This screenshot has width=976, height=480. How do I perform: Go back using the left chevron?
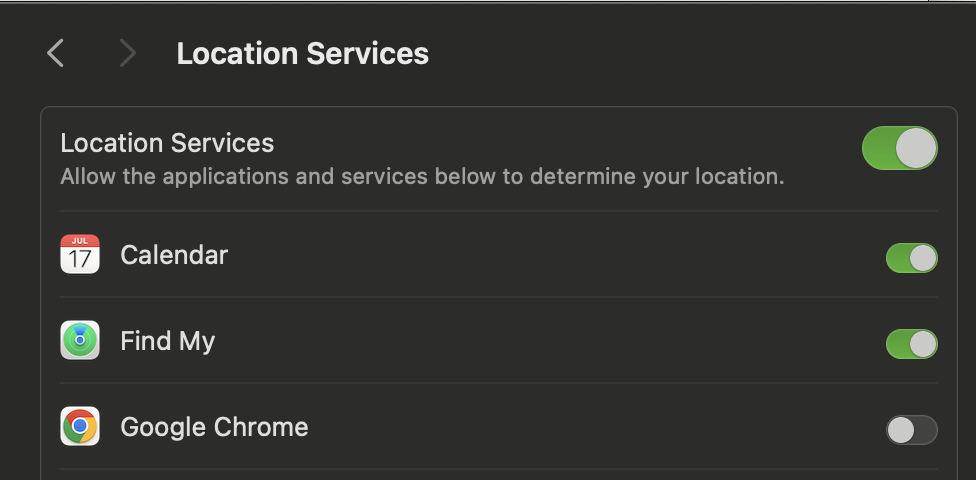pos(56,53)
